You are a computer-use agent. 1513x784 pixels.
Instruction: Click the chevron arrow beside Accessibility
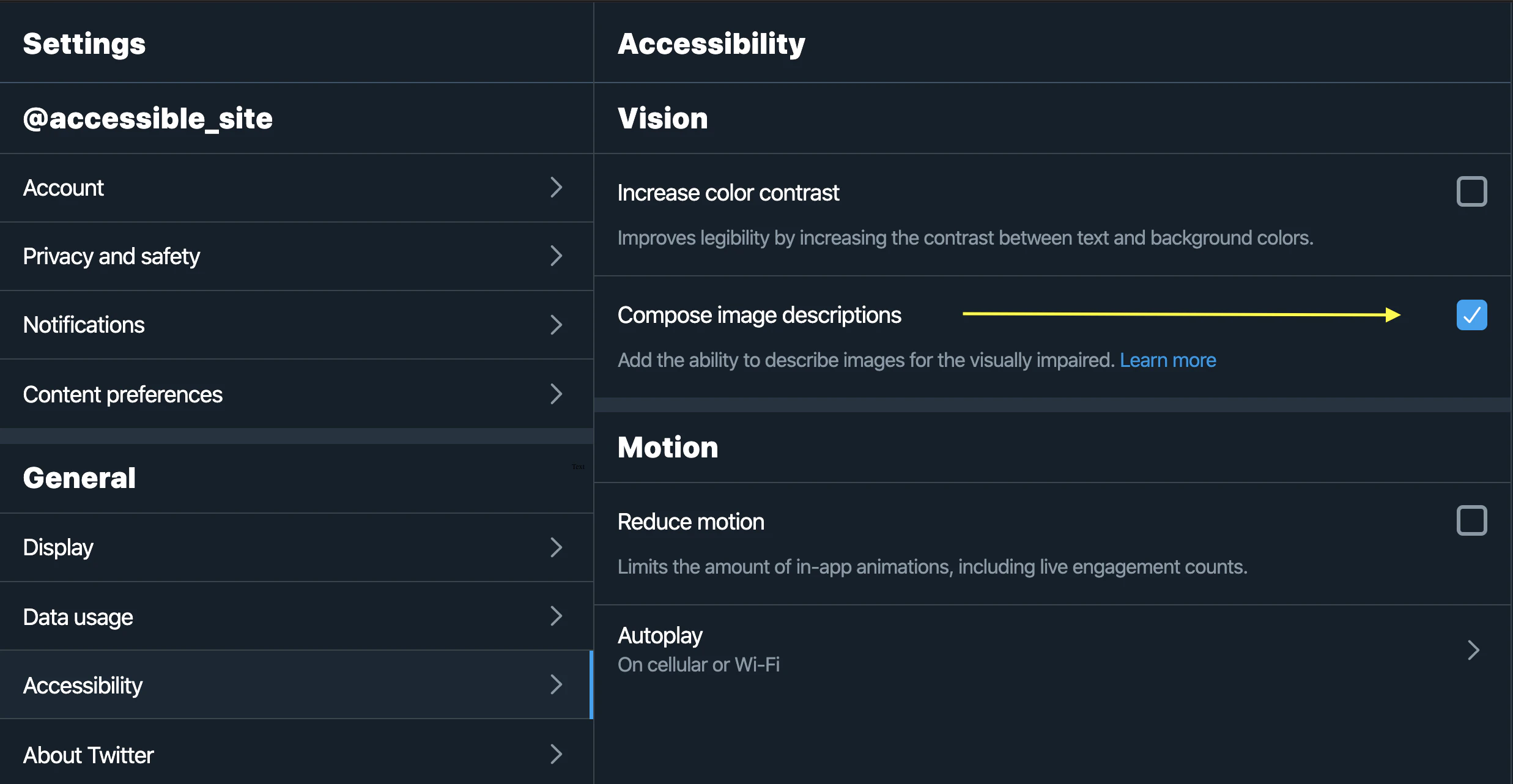556,684
